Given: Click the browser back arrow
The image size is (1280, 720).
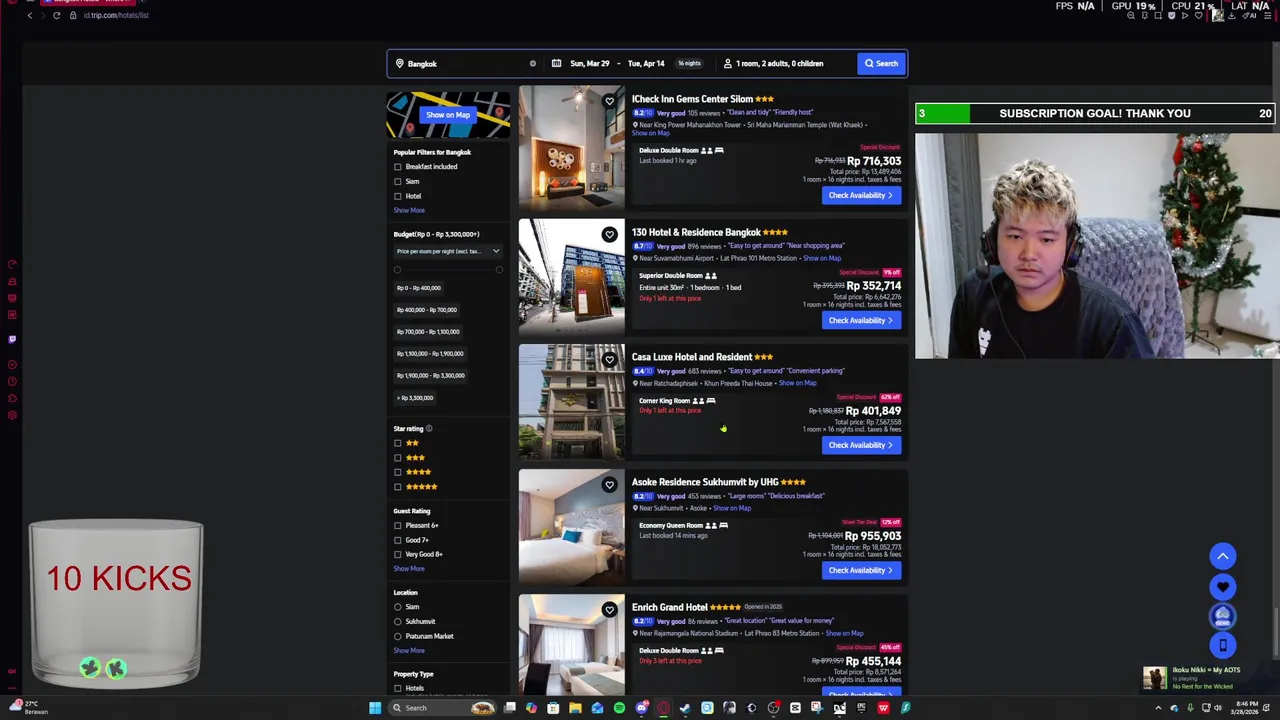Looking at the screenshot, I should click(x=29, y=15).
